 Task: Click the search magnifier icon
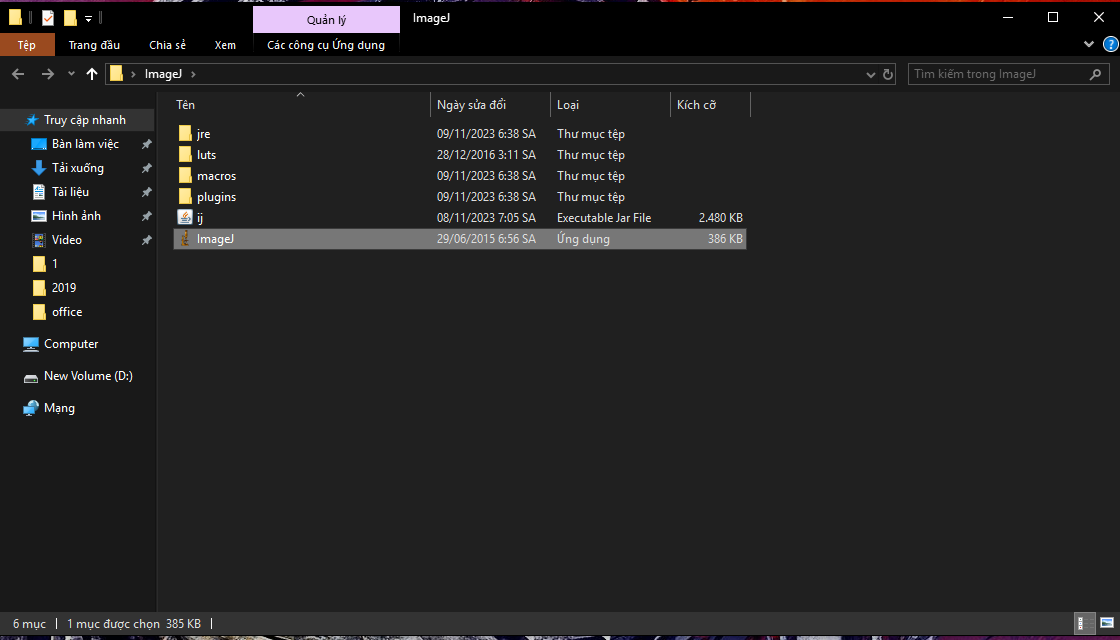click(x=1095, y=74)
